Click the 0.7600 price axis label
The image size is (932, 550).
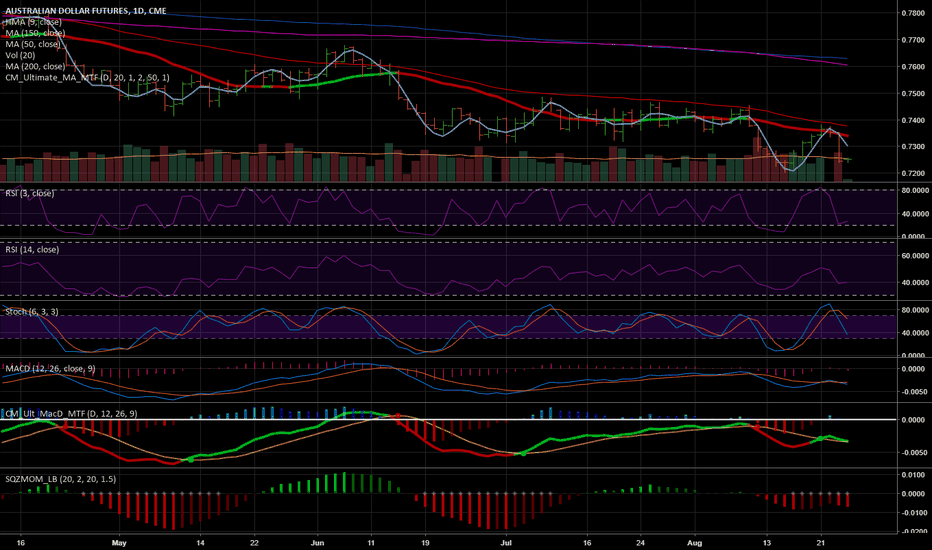click(x=913, y=67)
